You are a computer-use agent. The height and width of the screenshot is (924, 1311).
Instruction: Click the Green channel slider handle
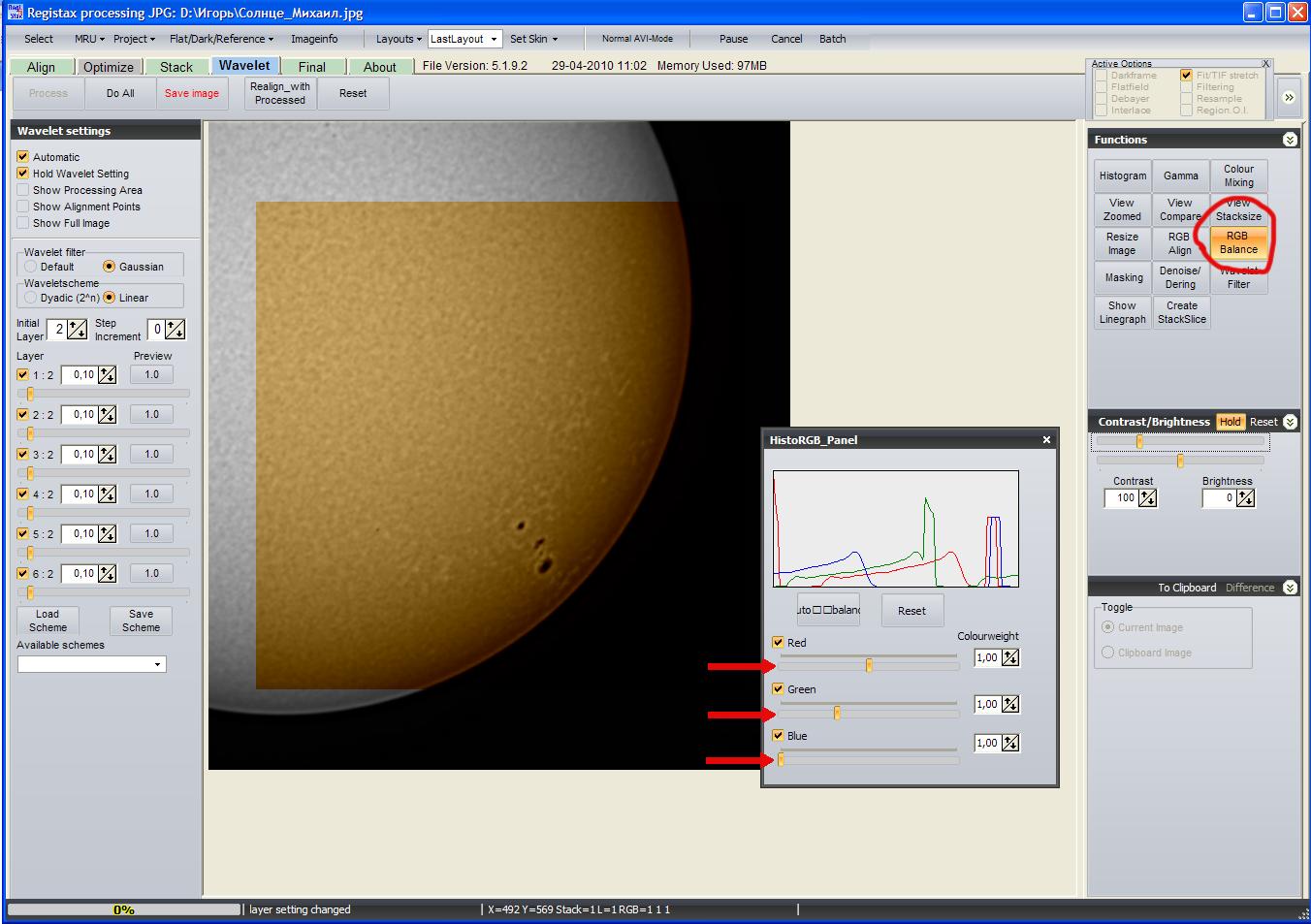click(837, 713)
